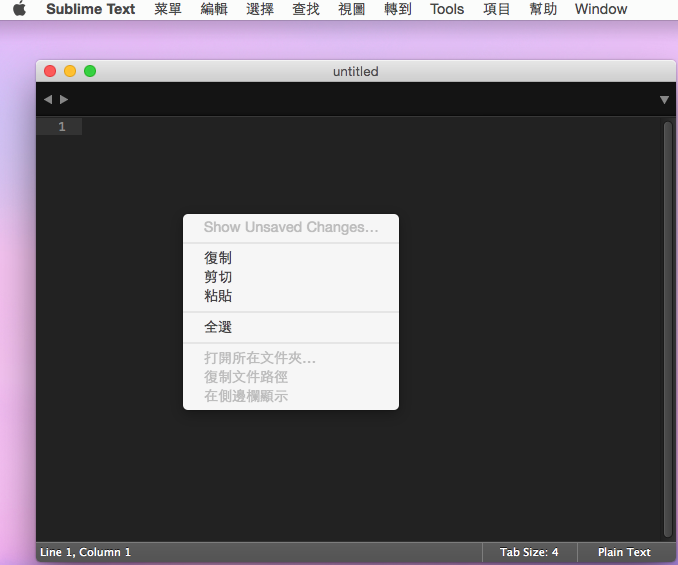Zoom the untitled window with green button

point(90,71)
